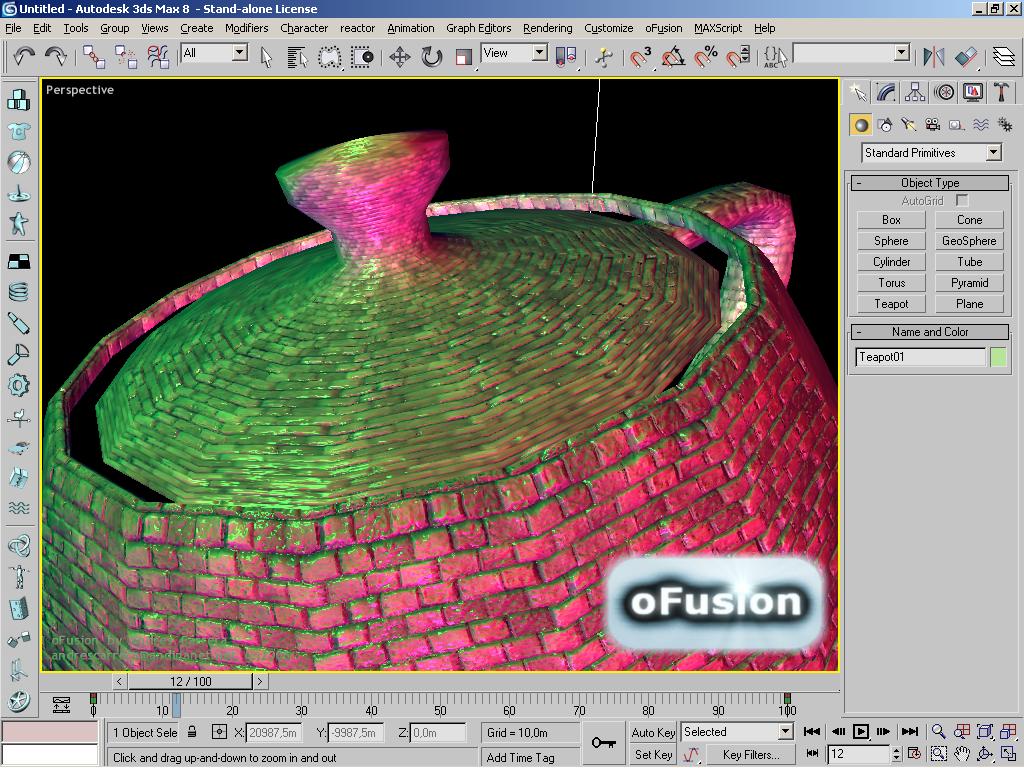This screenshot has height=768, width=1024.
Task: Open the Modify panel tab
Action: point(886,93)
